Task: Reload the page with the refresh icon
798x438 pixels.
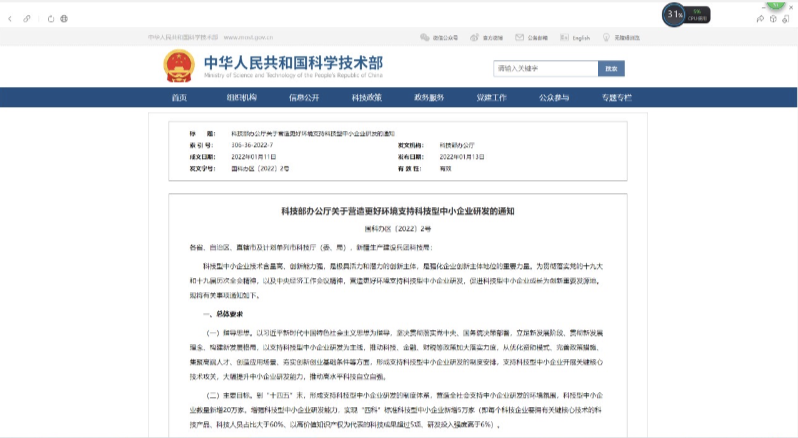Action: [x=51, y=19]
